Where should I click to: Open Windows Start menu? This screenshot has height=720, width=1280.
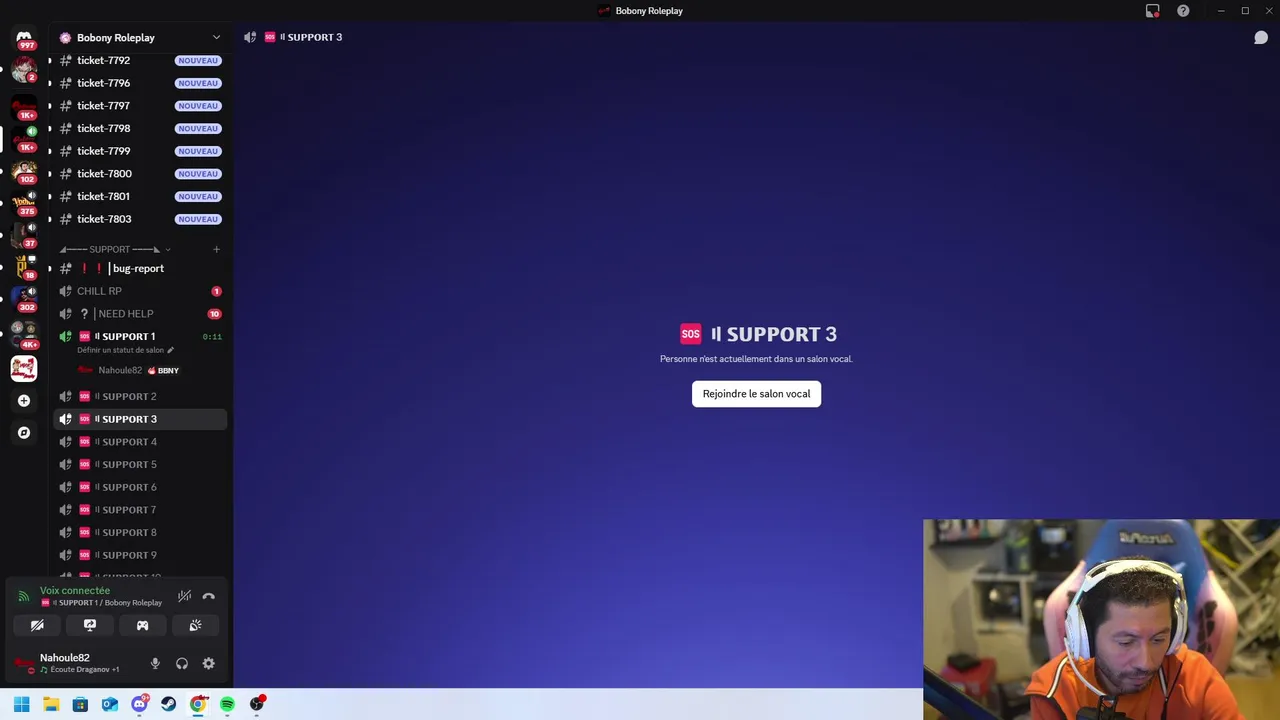(x=22, y=704)
